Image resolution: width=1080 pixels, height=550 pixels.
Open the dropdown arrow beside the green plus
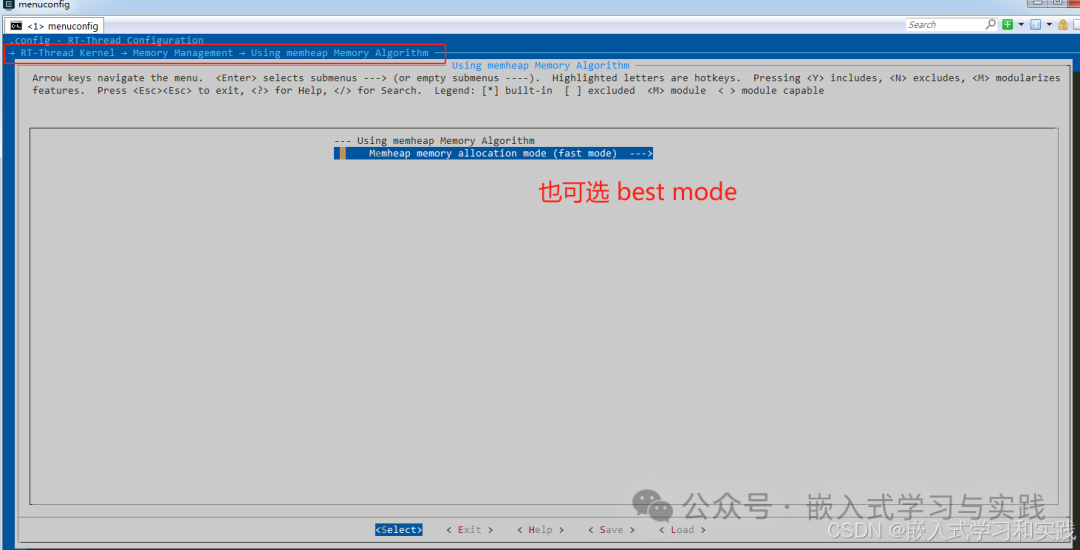pyautogui.click(x=1019, y=25)
